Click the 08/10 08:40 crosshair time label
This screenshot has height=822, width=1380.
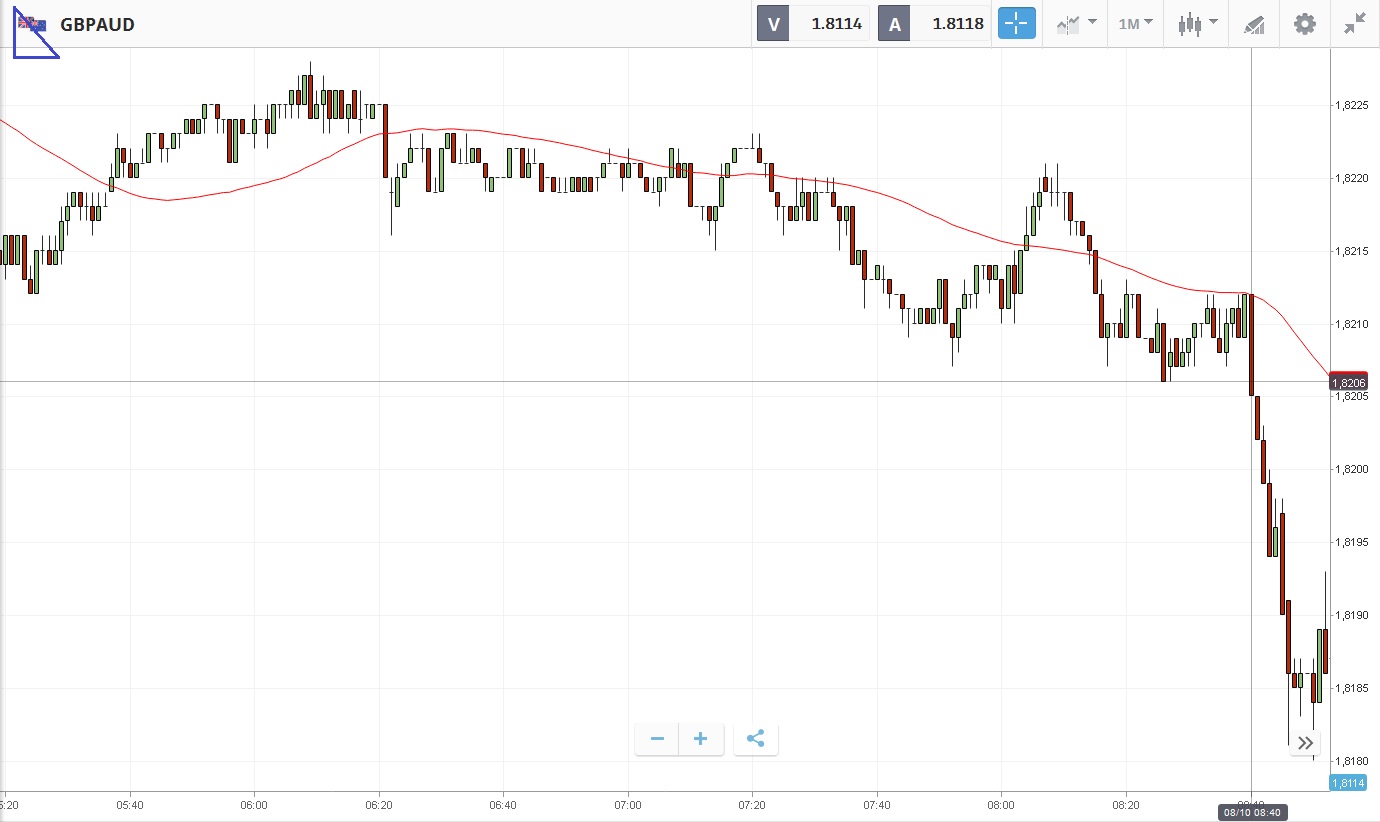(1253, 813)
